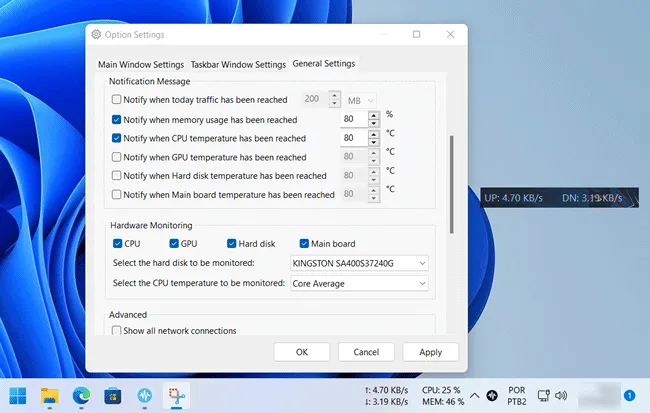The height and width of the screenshot is (413, 650).
Task: Increase today traffic value with up arrow
Action: [x=335, y=96]
